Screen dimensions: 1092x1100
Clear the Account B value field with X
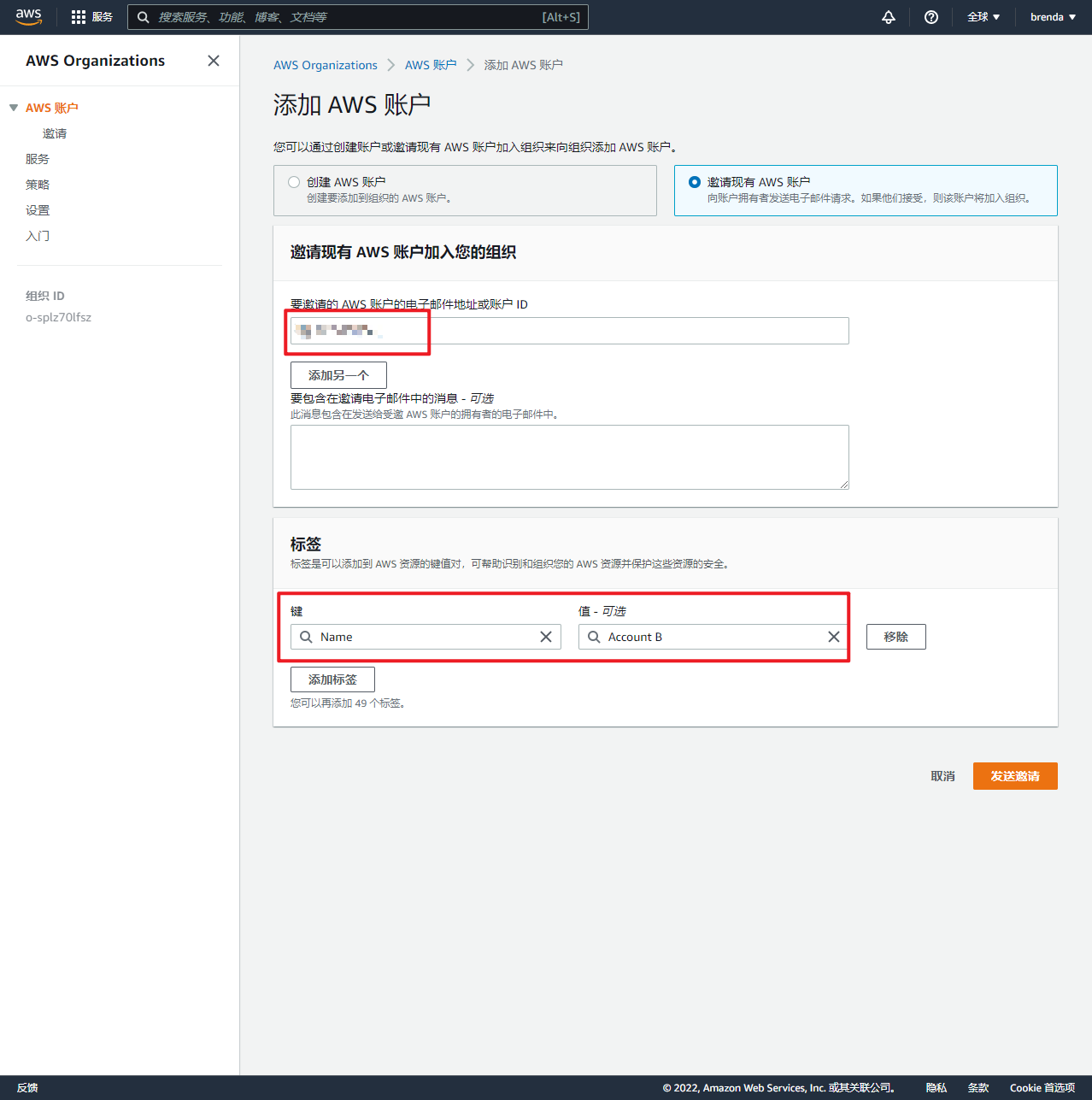(834, 637)
